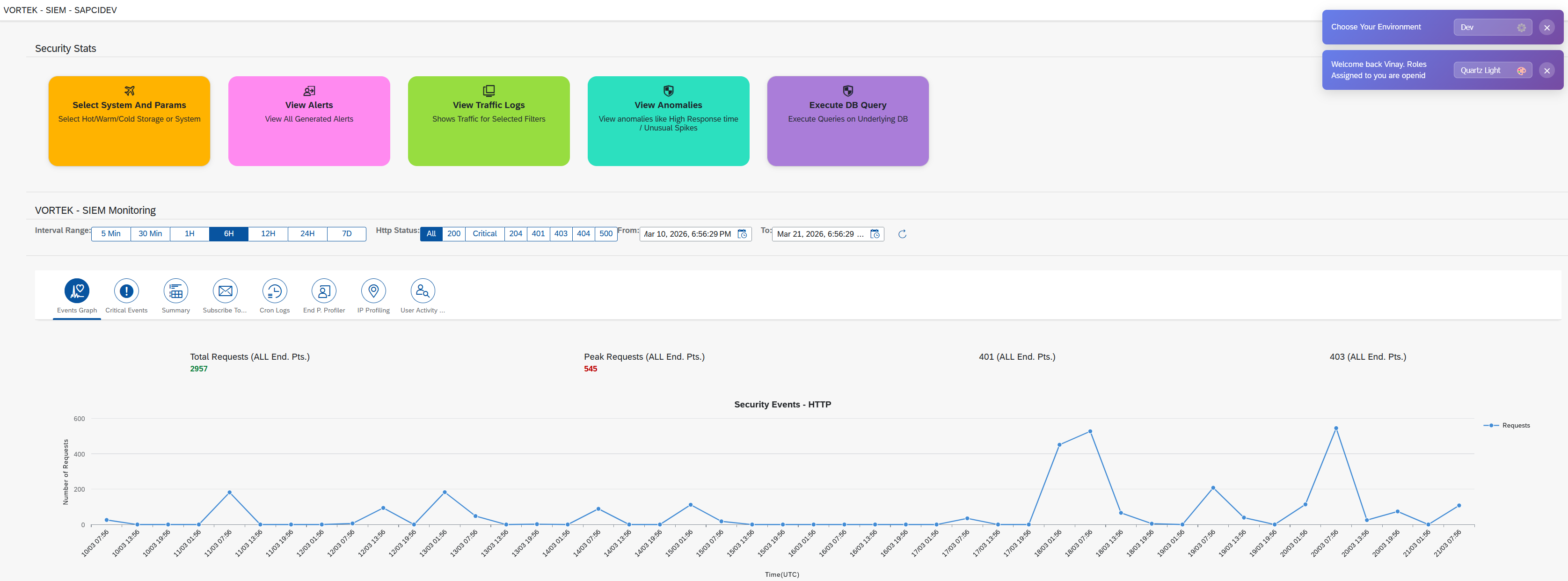
Task: Select the 5 Min interval range
Action: (x=111, y=234)
